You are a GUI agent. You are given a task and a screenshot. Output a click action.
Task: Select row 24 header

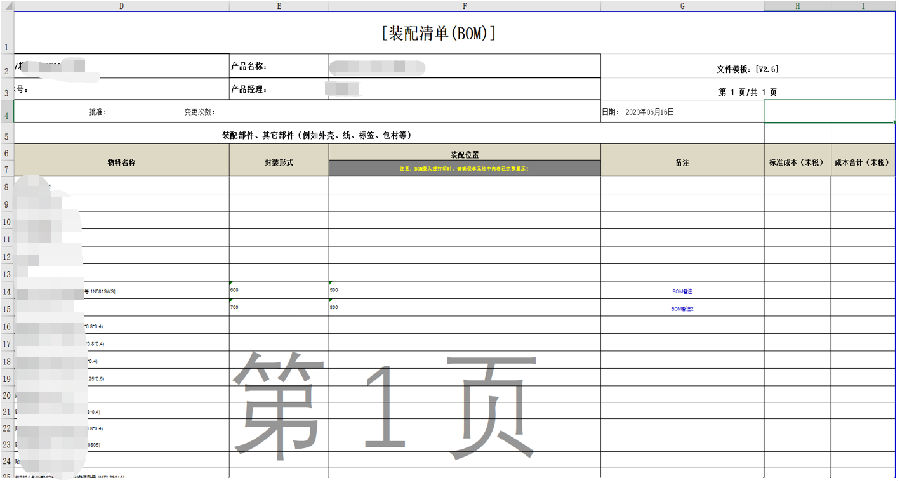pyautogui.click(x=6, y=461)
